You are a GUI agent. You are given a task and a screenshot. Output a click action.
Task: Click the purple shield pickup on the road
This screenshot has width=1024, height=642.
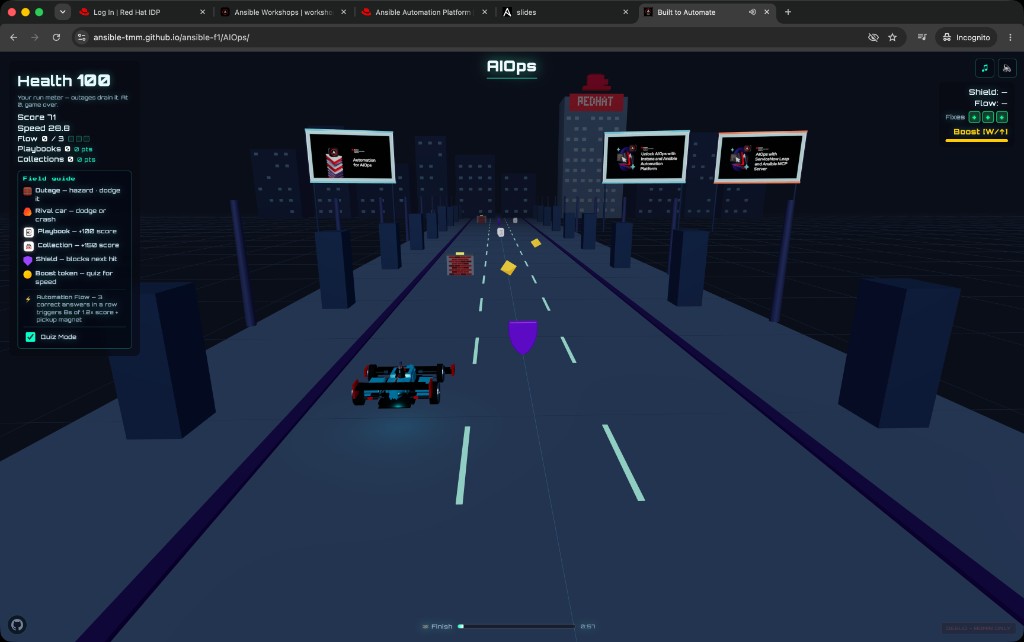click(x=522, y=338)
